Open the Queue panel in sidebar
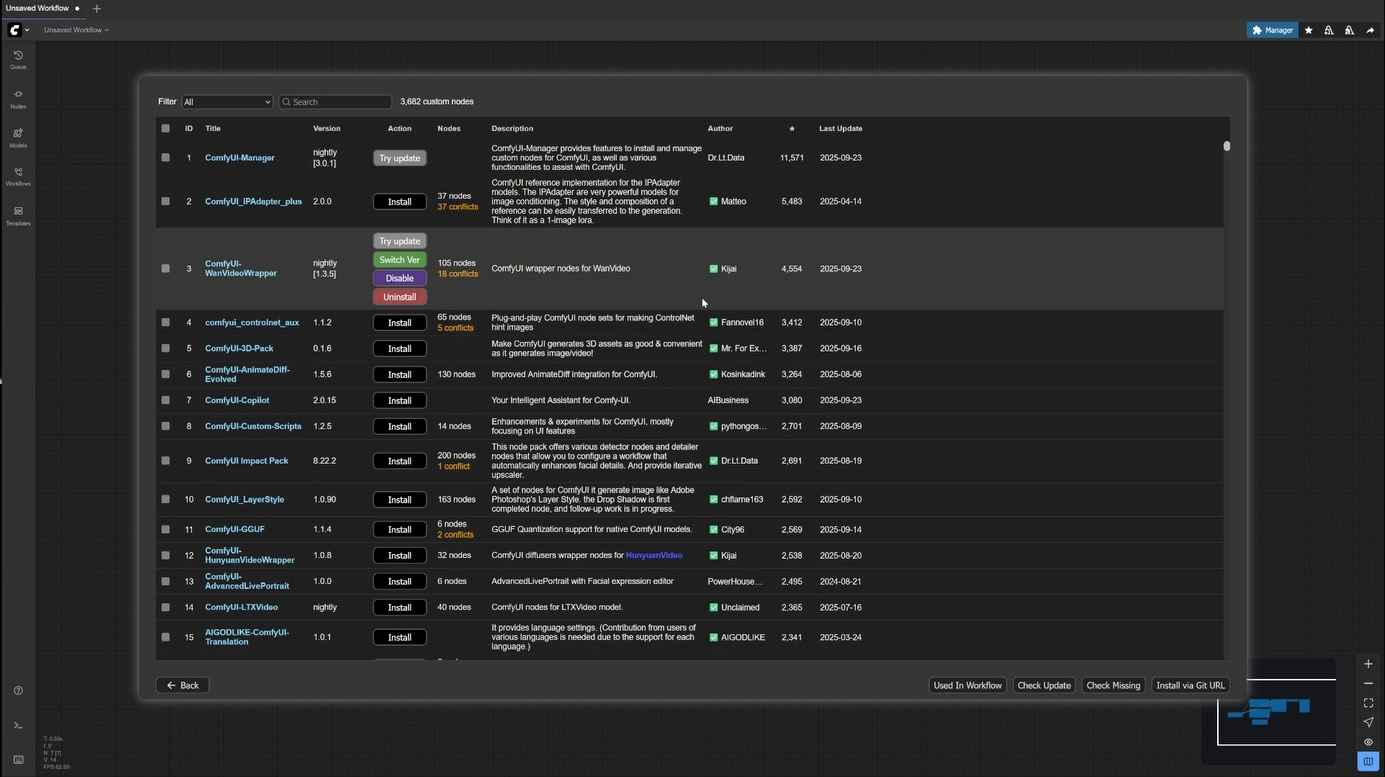This screenshot has width=1385, height=777. [x=18, y=59]
